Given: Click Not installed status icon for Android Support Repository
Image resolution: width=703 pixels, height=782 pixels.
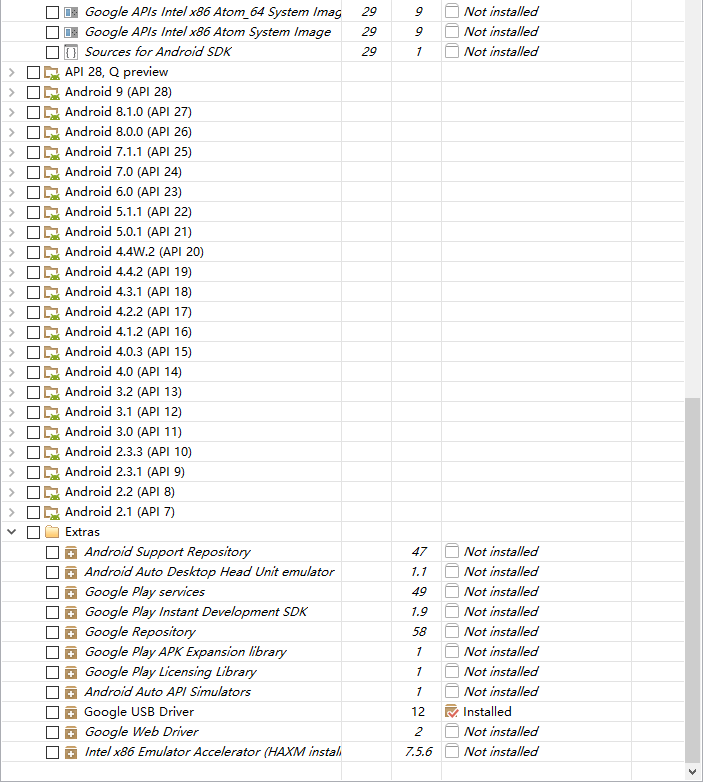Looking at the screenshot, I should pos(452,551).
